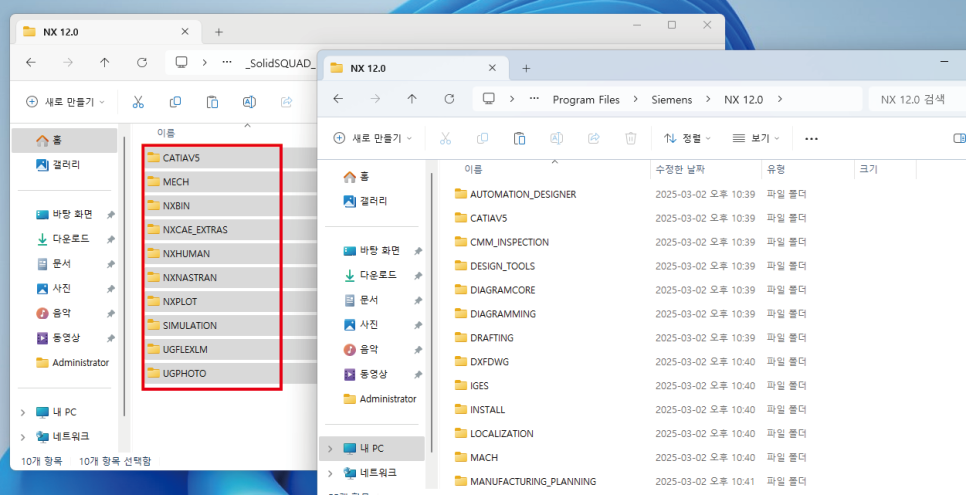Image resolution: width=966 pixels, height=495 pixels.
Task: Toggle details pane icon at toolbar right
Action: pyautogui.click(x=959, y=138)
